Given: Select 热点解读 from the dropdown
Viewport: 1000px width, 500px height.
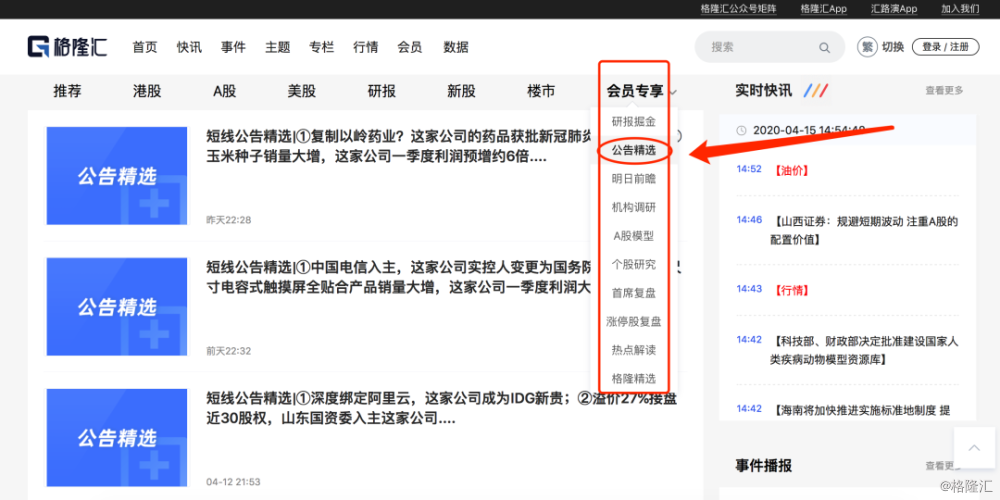Looking at the screenshot, I should tap(633, 349).
